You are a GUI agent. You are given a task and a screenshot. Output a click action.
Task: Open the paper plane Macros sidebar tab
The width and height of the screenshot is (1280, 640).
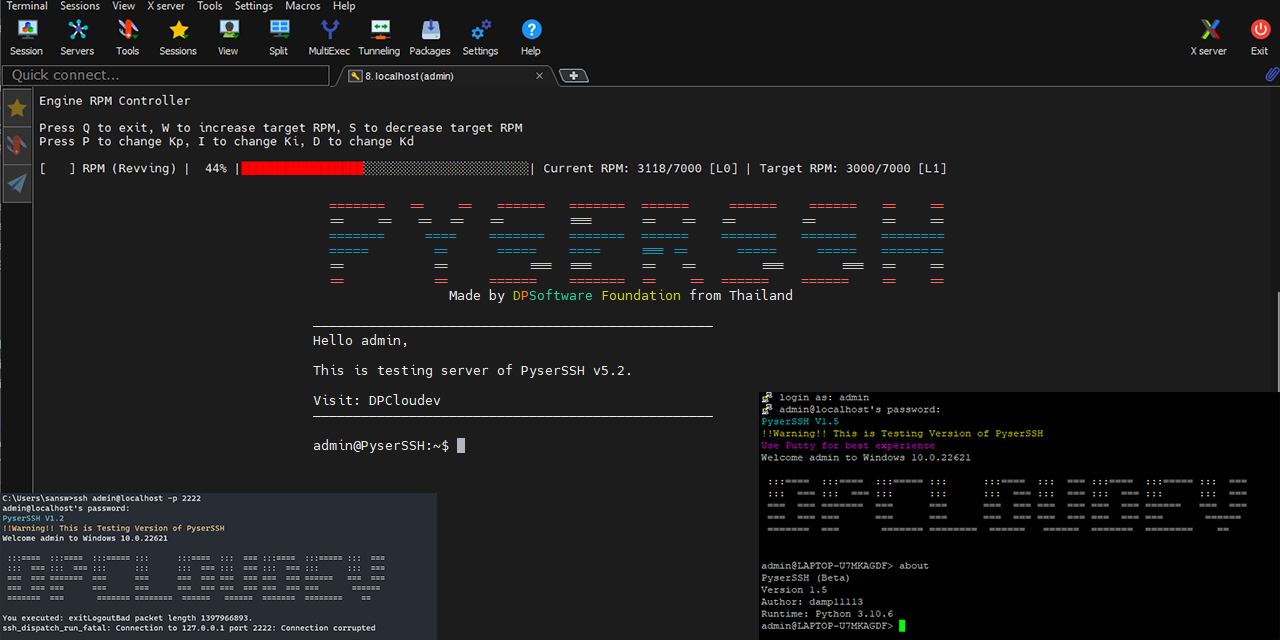pos(17,182)
